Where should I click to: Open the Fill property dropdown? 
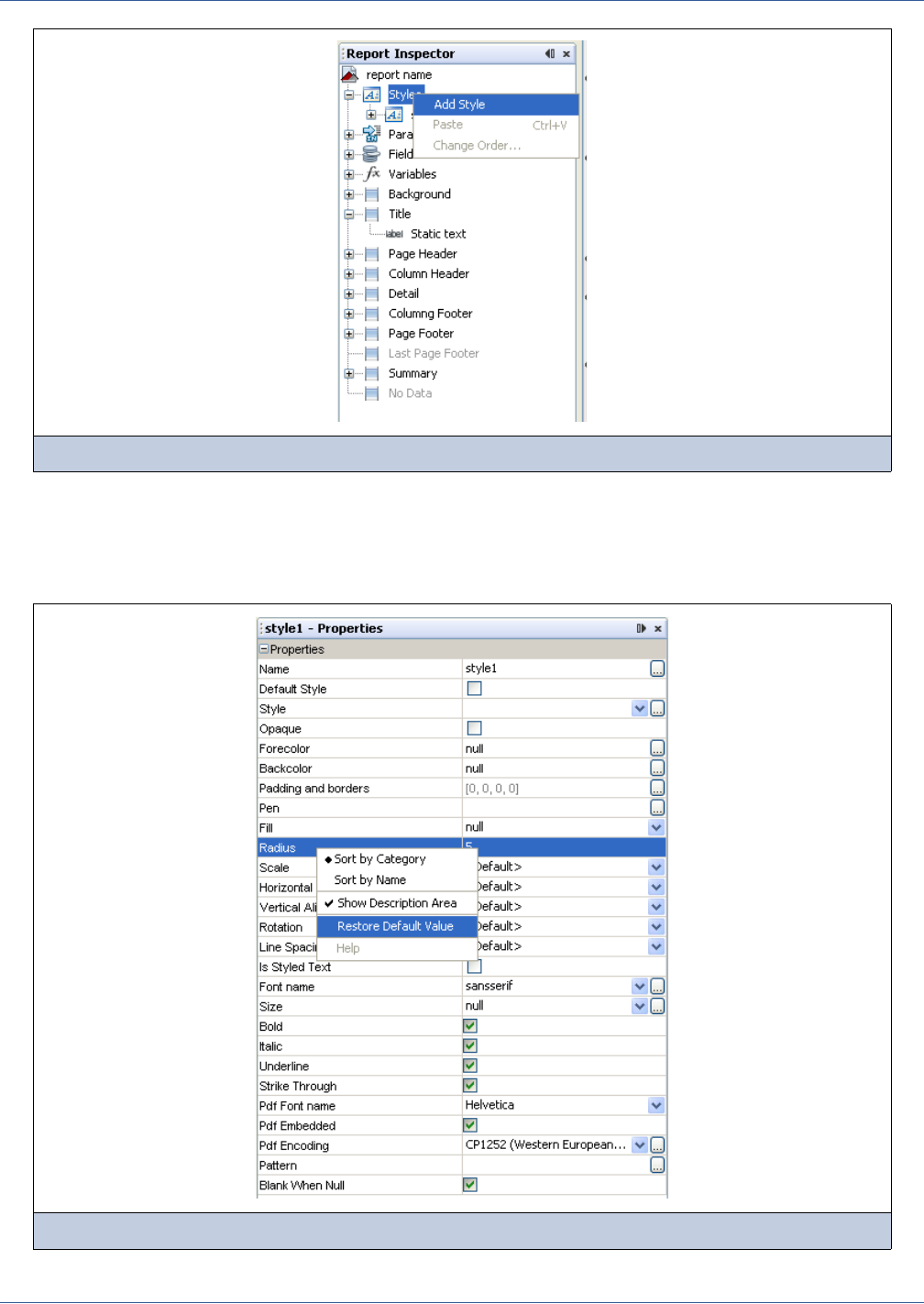pyautogui.click(x=656, y=828)
